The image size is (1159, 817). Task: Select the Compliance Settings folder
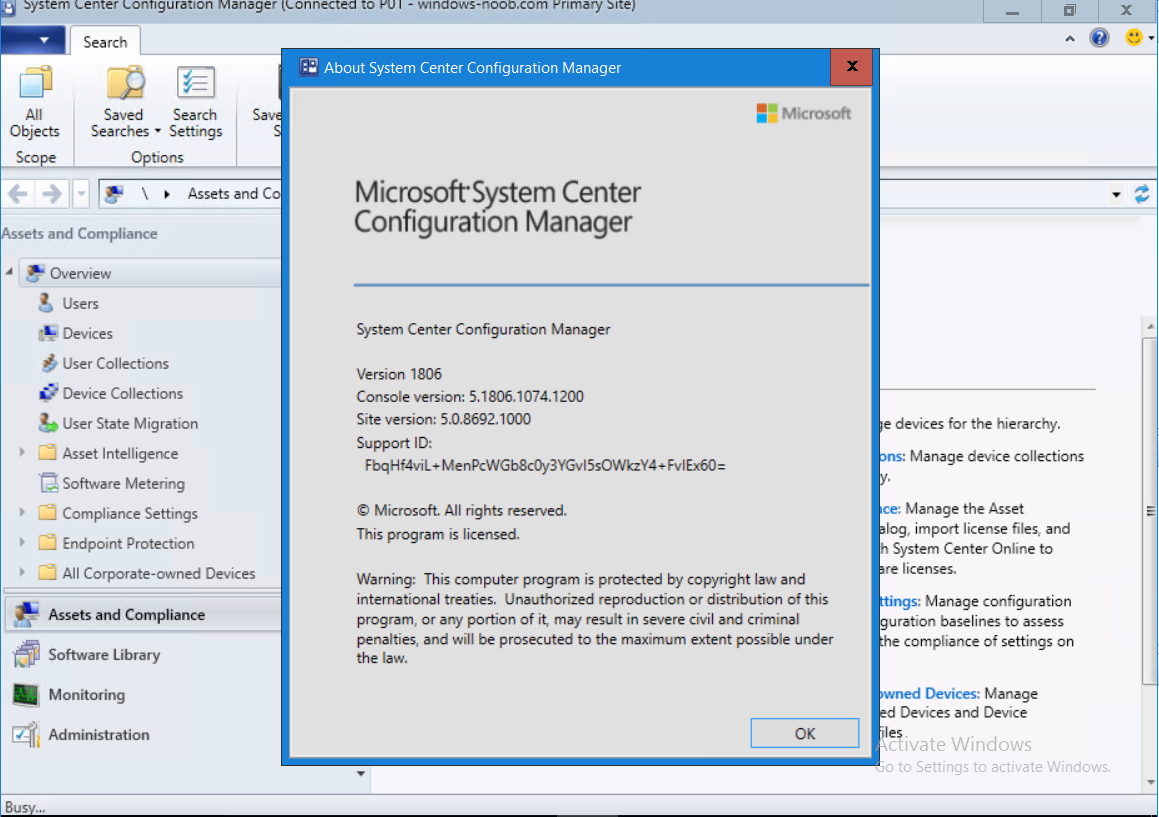click(129, 513)
